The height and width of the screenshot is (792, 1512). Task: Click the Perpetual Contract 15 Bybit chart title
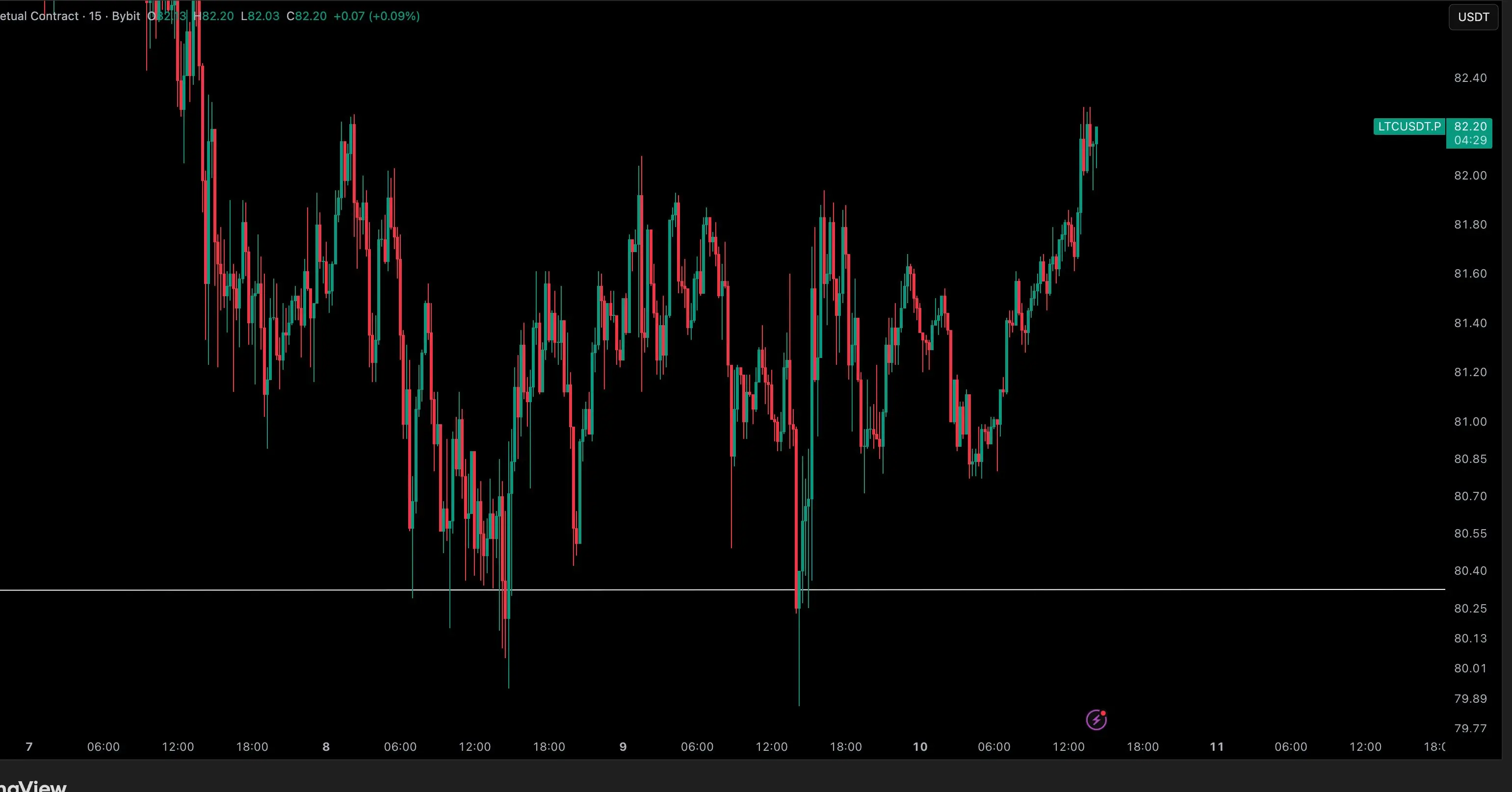(71, 16)
